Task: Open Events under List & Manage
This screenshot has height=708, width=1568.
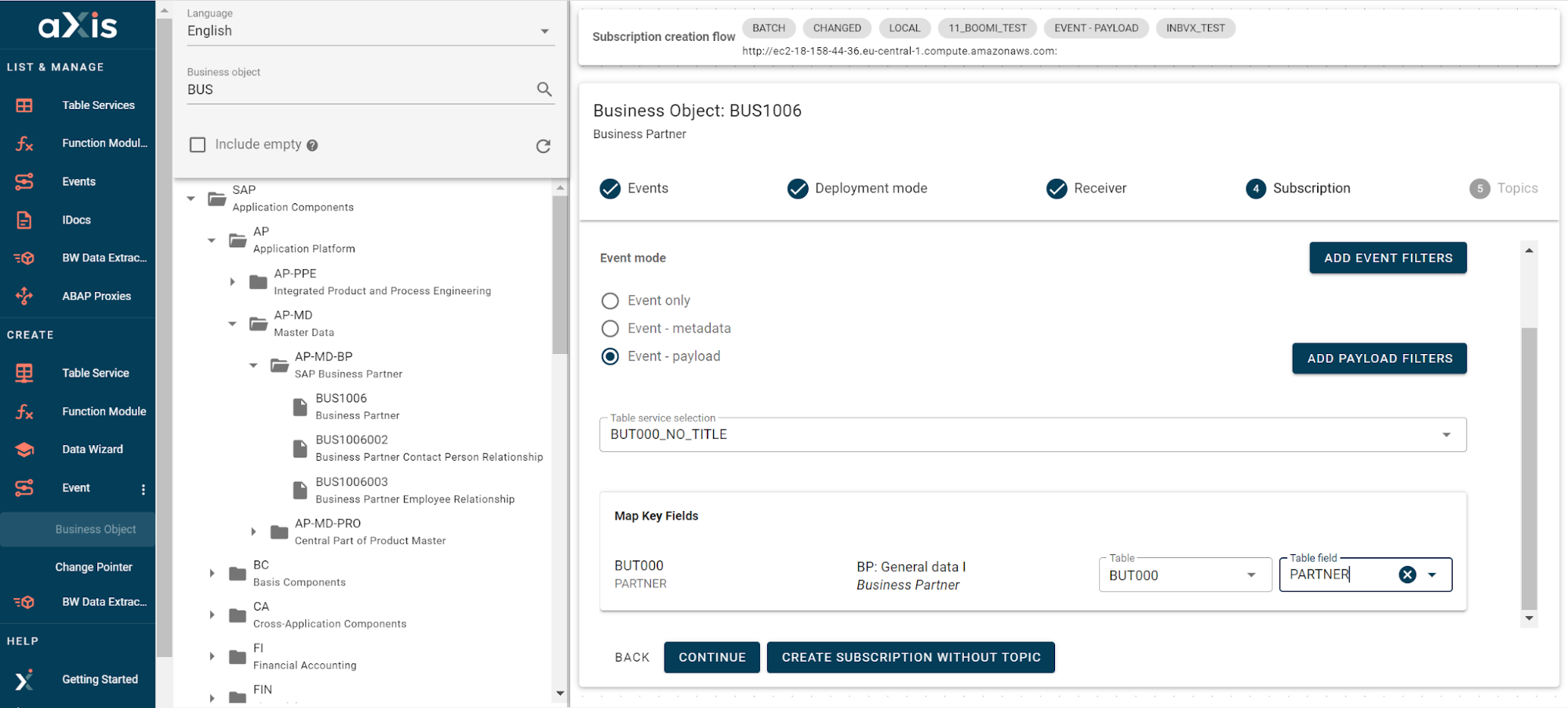Action: (78, 181)
